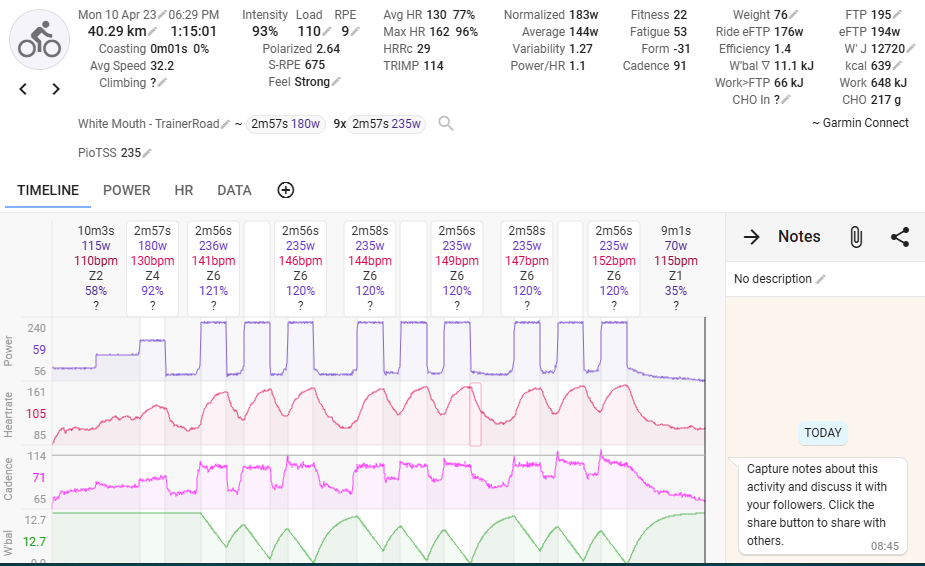
Task: Select the 10m3s 115w interval card
Action: (x=96, y=268)
